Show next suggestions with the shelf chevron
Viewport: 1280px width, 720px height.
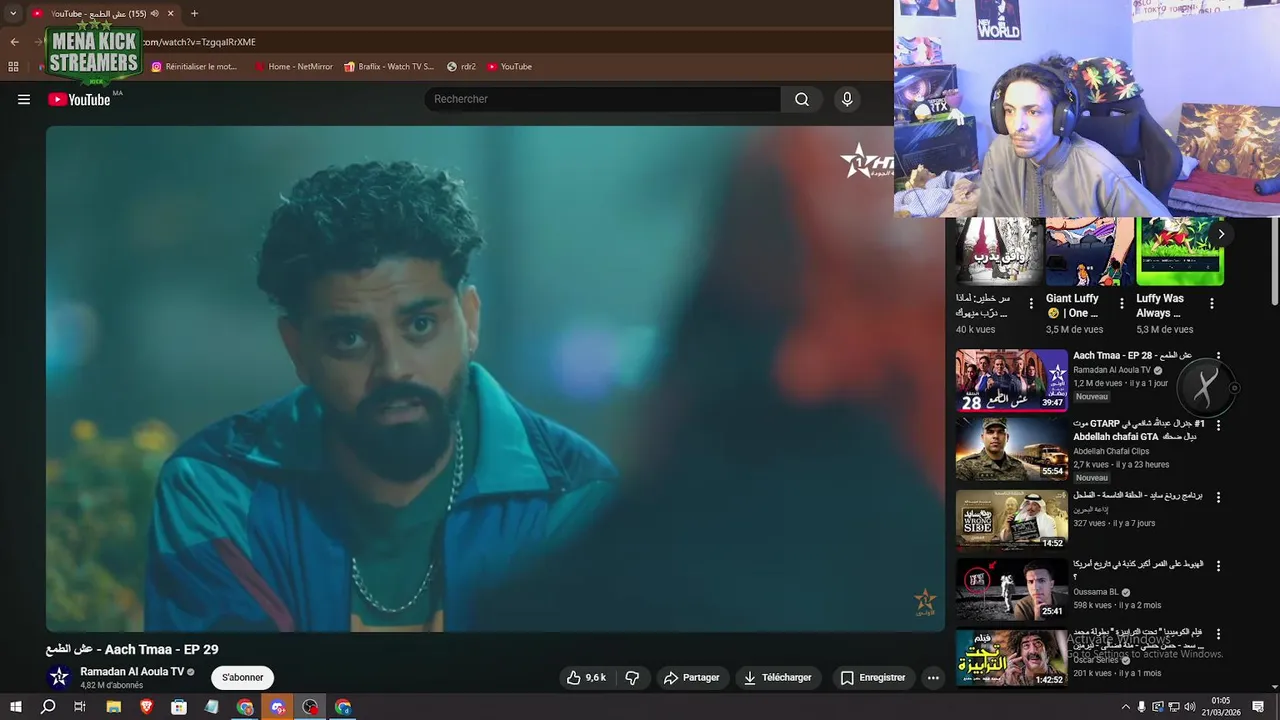(x=1221, y=234)
